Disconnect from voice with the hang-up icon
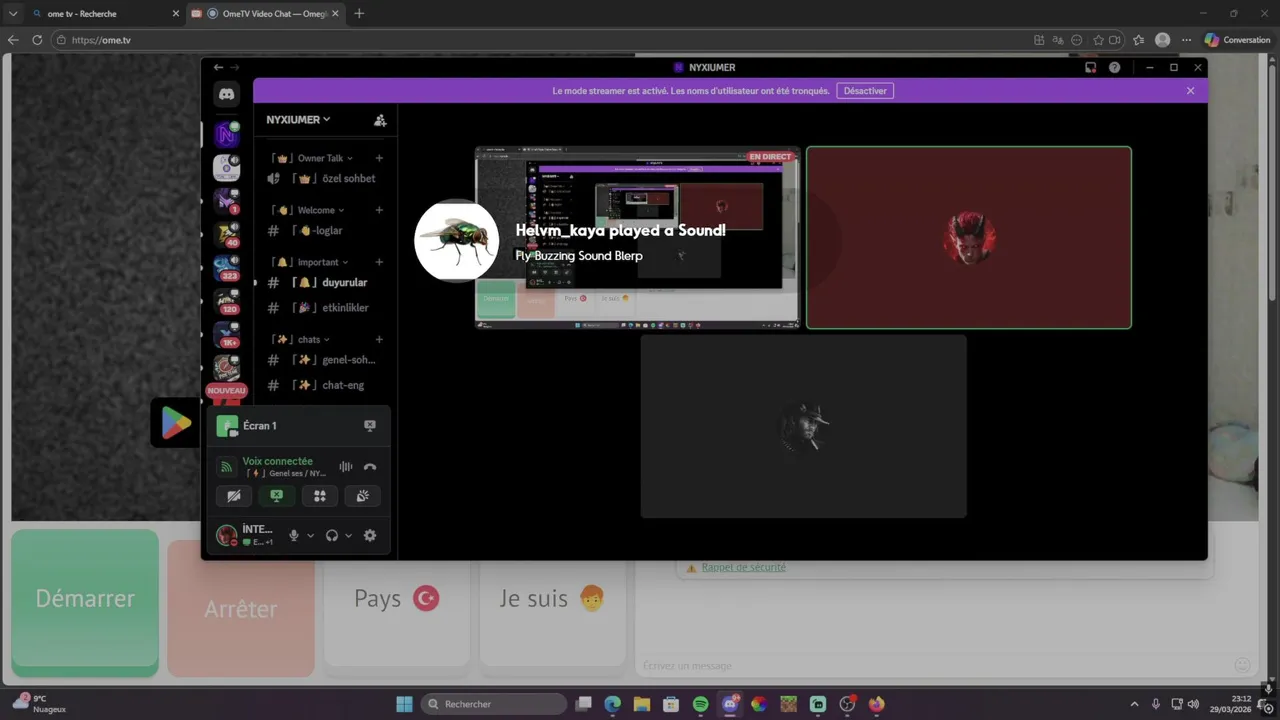Viewport: 1280px width, 720px height. pos(370,467)
